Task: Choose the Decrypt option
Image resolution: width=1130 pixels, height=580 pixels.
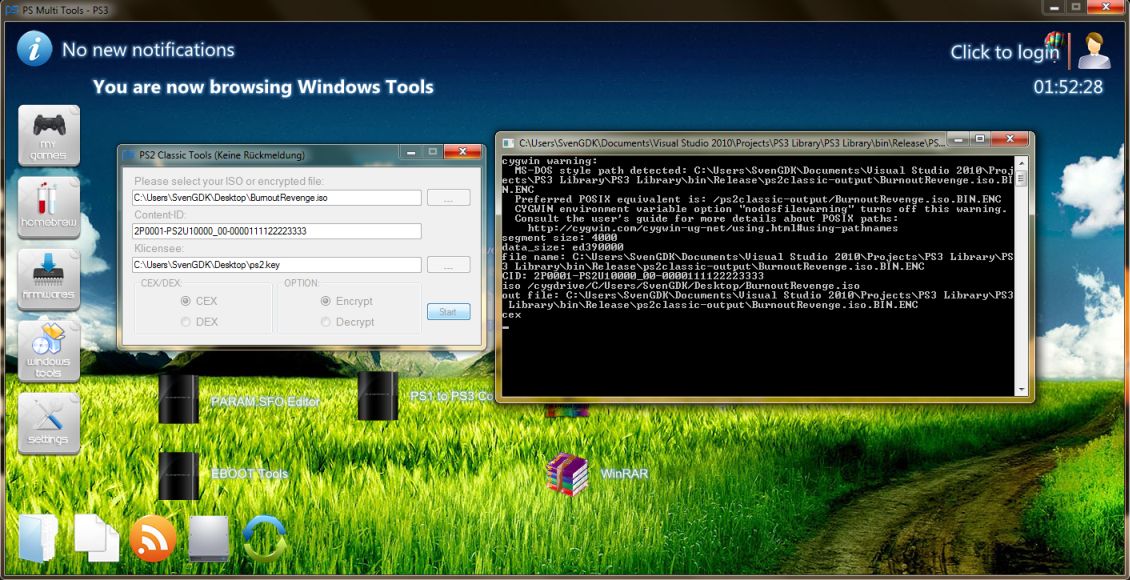Action: coord(326,322)
